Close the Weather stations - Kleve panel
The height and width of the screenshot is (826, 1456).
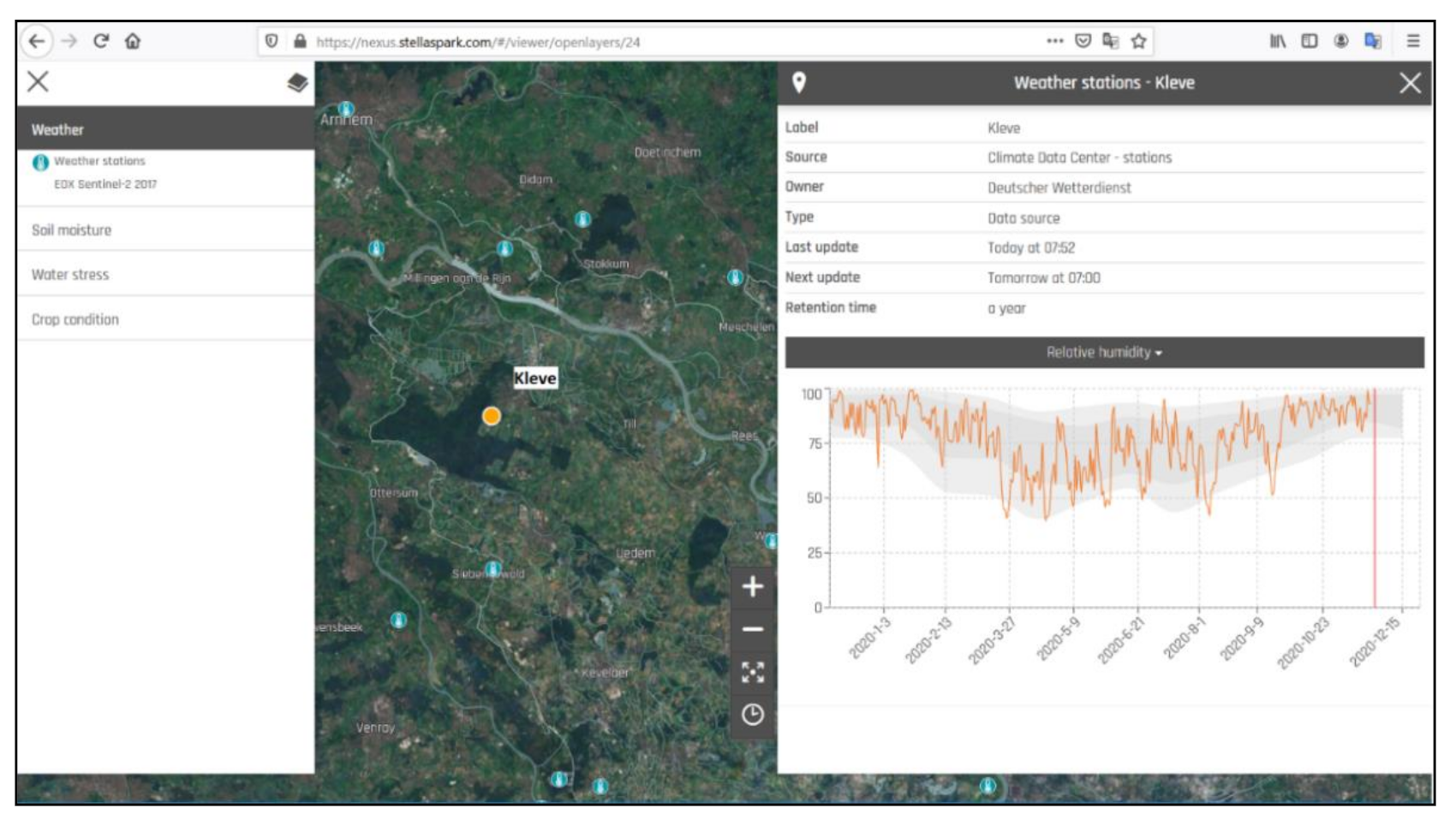[x=1409, y=83]
